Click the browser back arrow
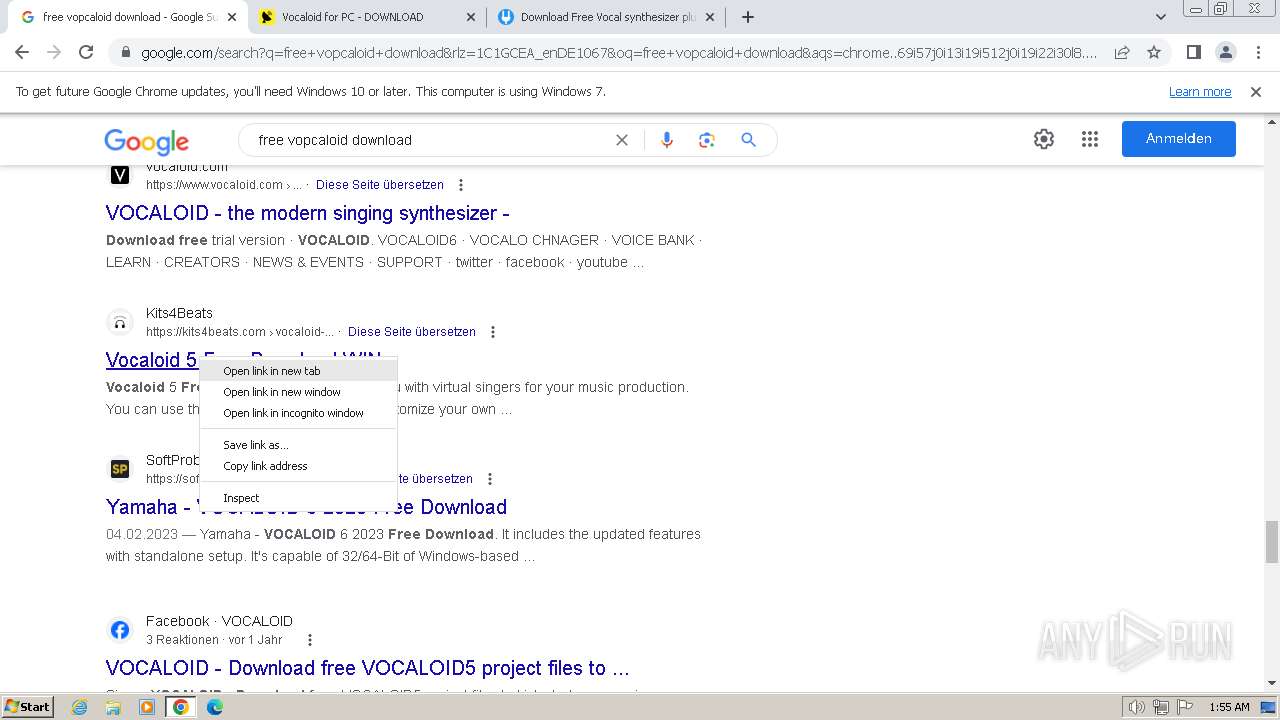1280x720 pixels. tap(23, 52)
